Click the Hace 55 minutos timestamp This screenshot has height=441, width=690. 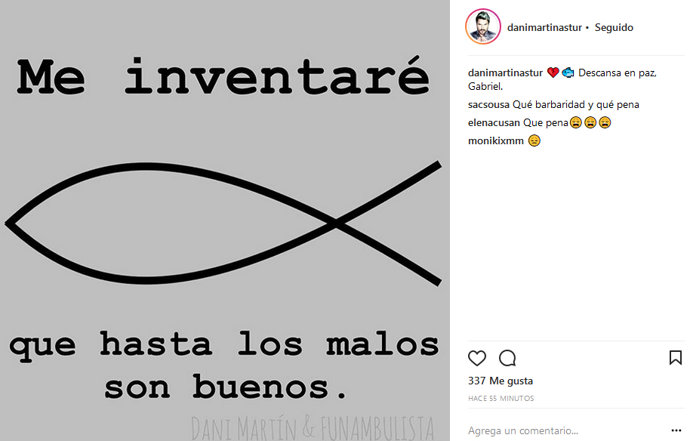(x=501, y=398)
